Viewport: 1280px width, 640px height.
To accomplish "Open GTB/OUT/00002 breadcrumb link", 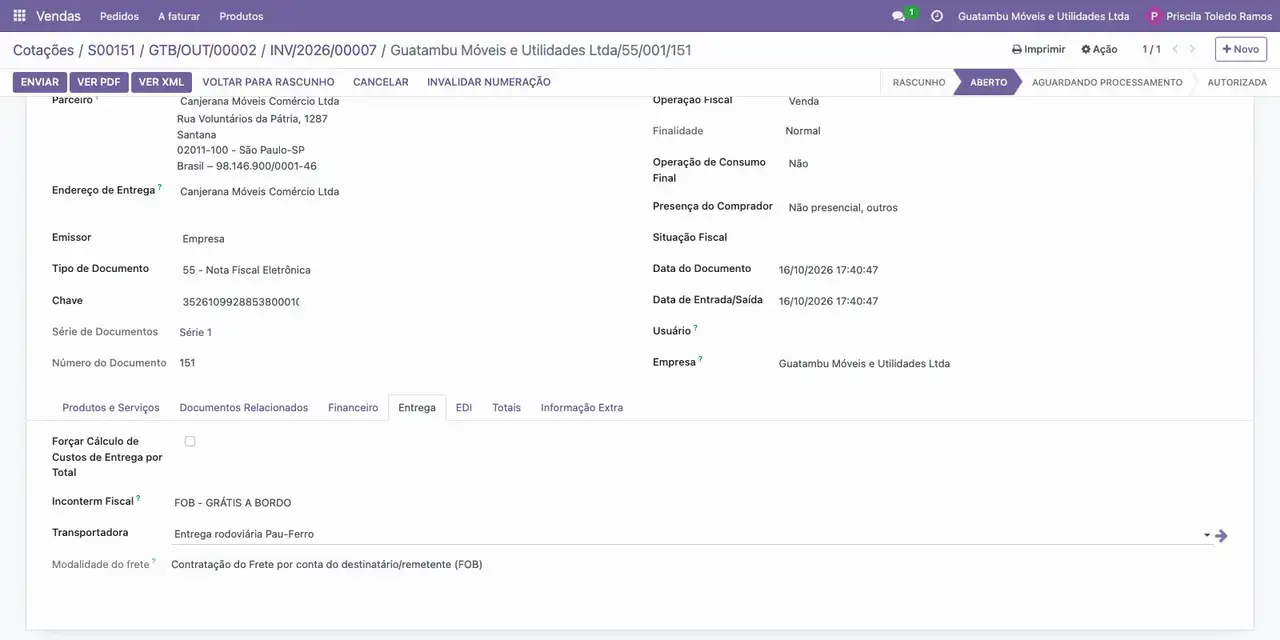I will (x=203, y=50).
